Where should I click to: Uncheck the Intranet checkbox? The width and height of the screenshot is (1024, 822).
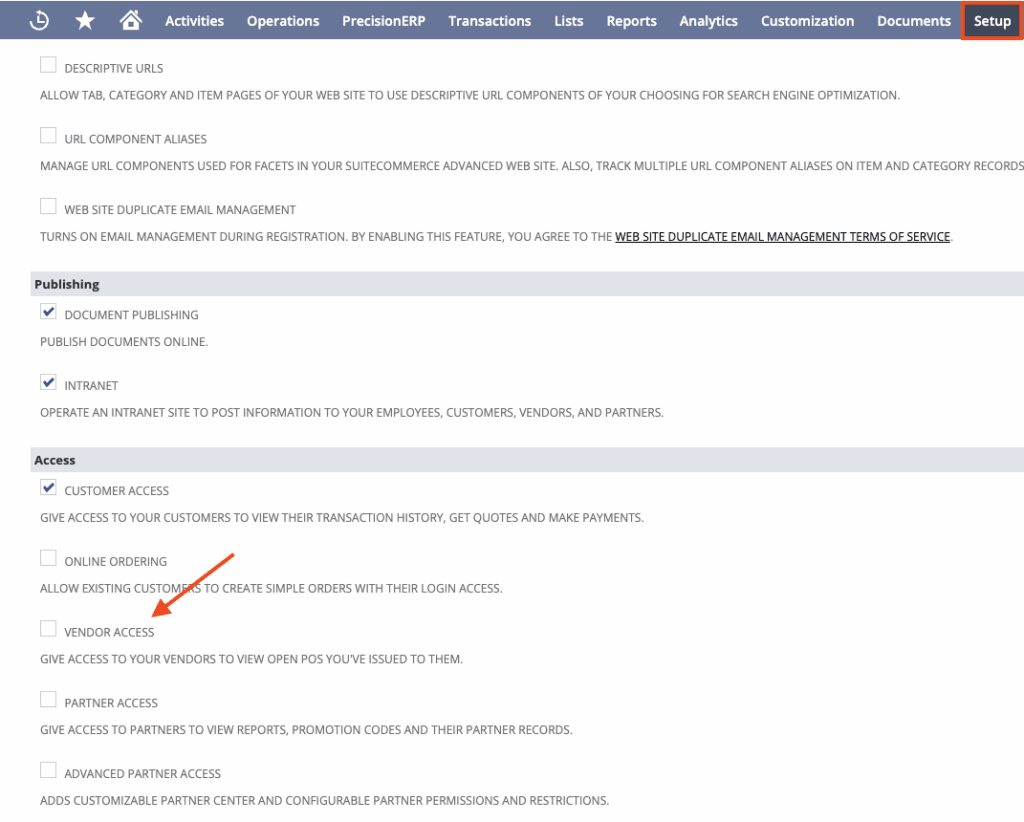coord(48,382)
